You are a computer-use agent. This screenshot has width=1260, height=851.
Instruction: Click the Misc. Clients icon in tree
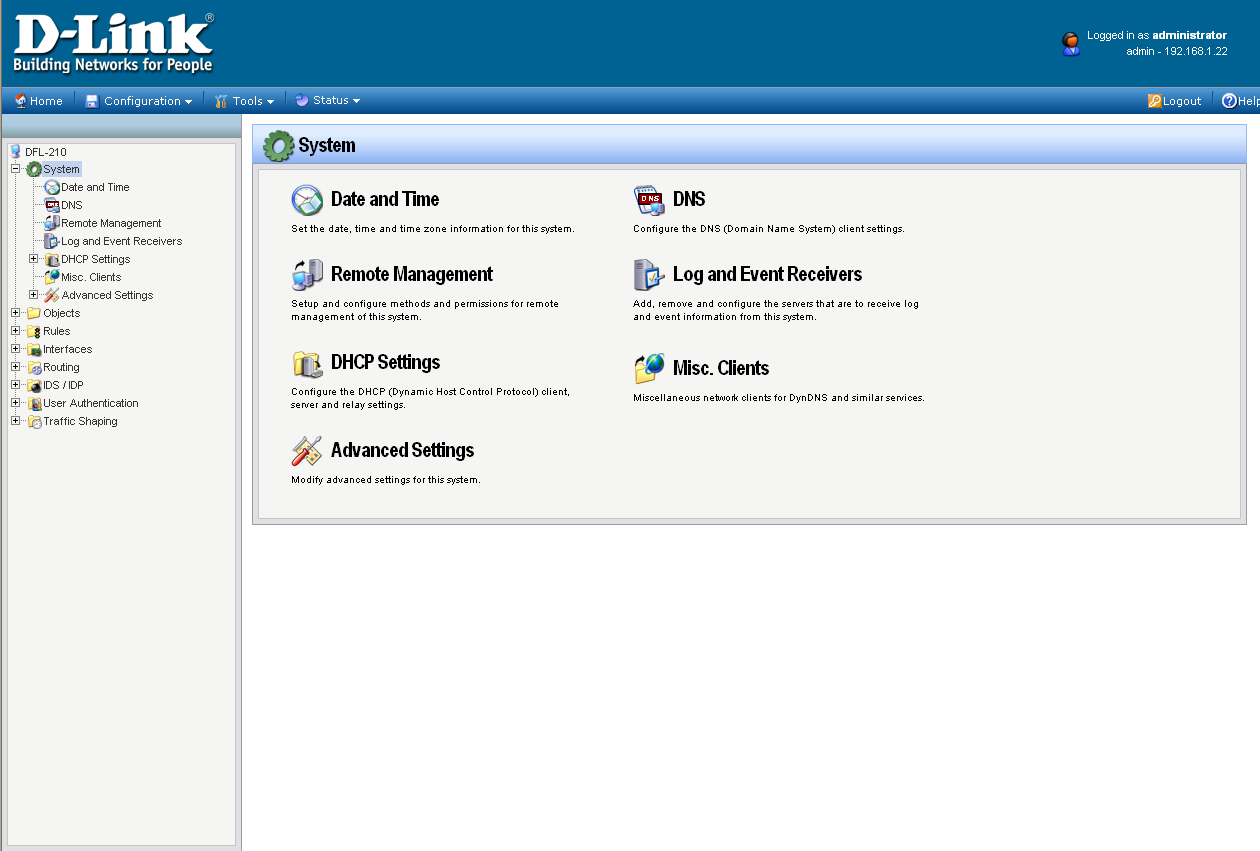pyautogui.click(x=52, y=277)
